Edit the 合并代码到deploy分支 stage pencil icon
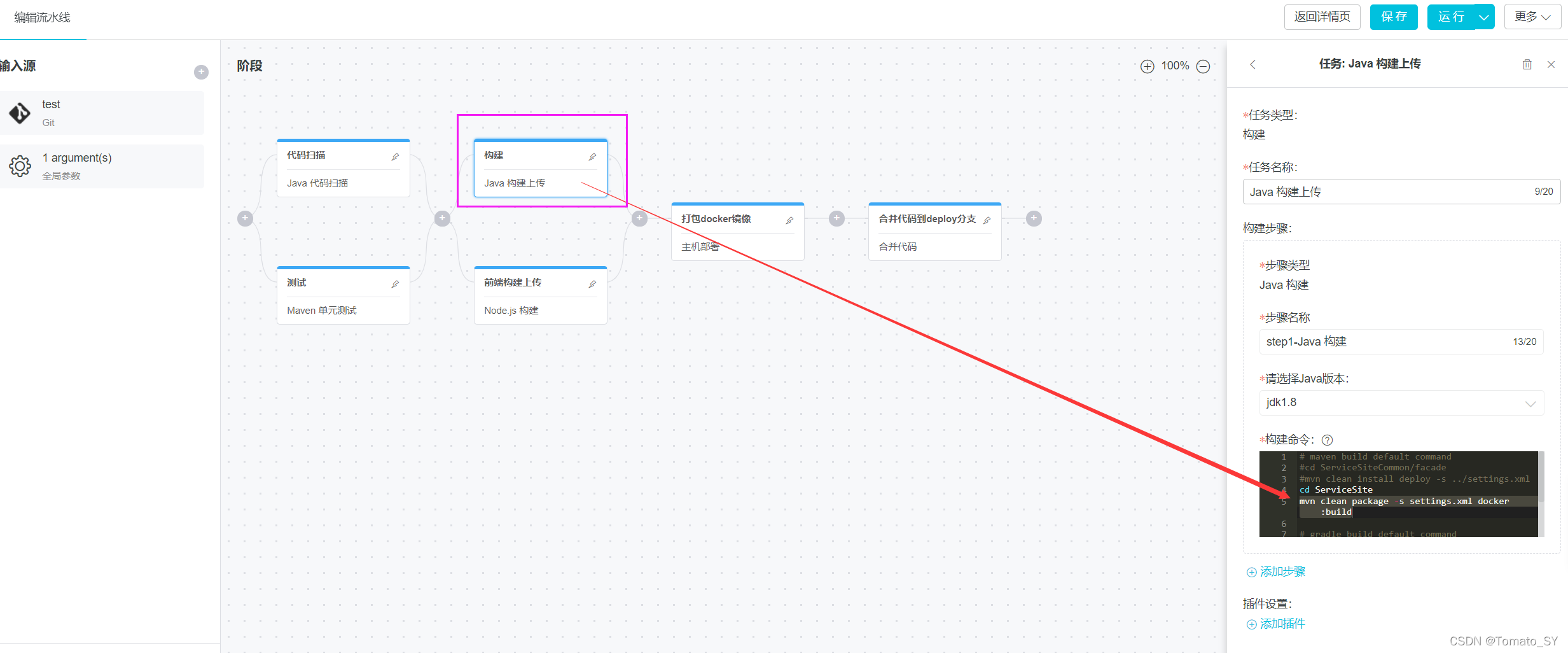Screen dimensions: 1568x653 point(987,220)
